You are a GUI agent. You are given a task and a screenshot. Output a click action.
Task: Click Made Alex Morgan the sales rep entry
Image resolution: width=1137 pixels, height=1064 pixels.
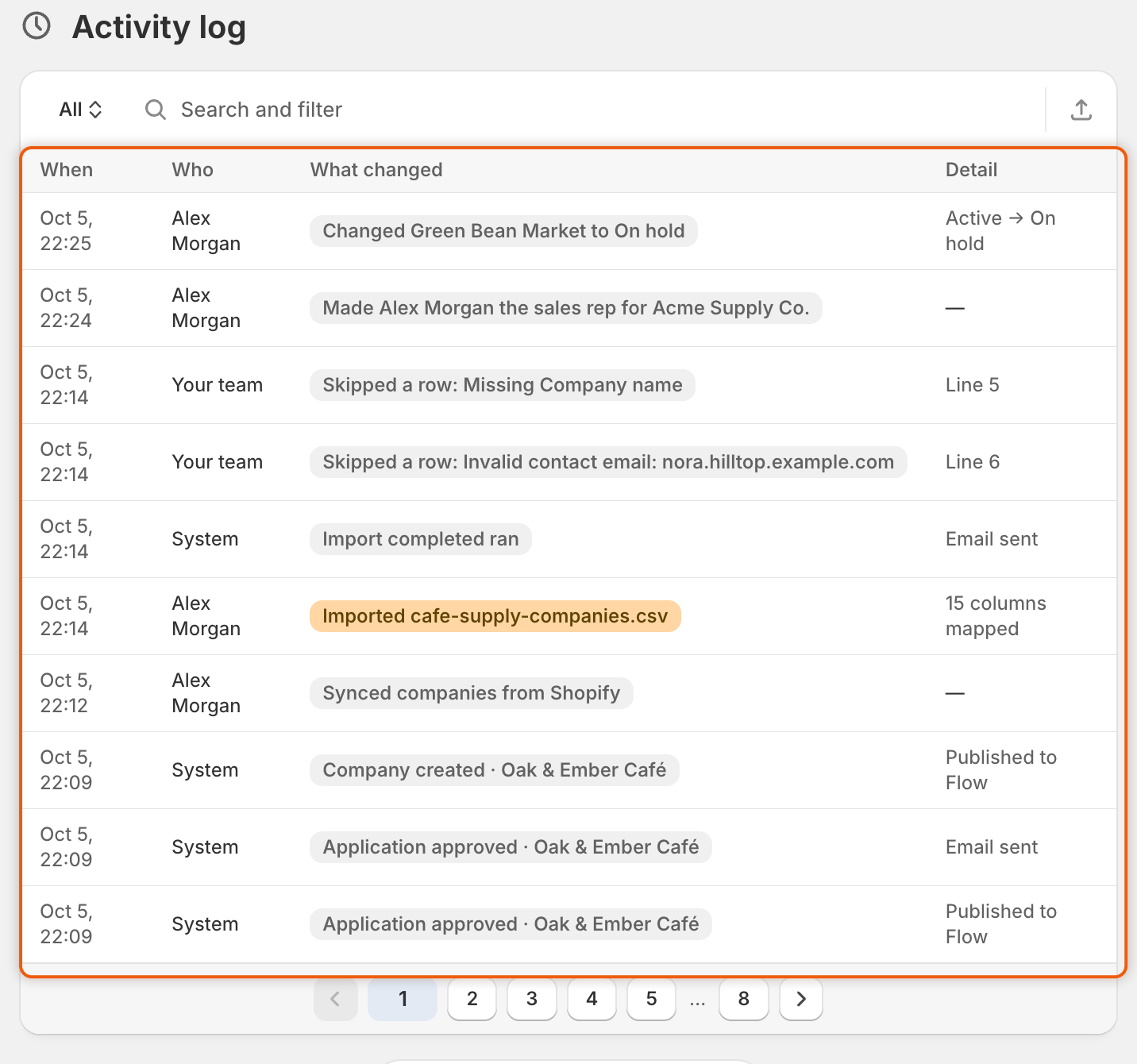565,308
